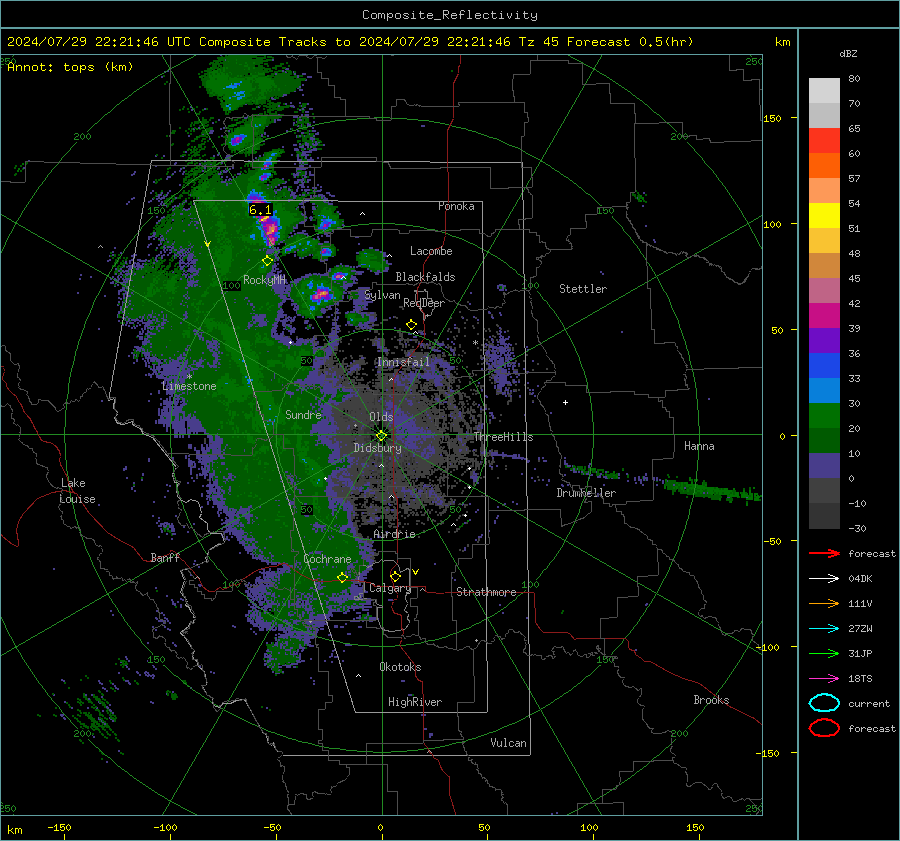Click the 18TS track label

860,679
